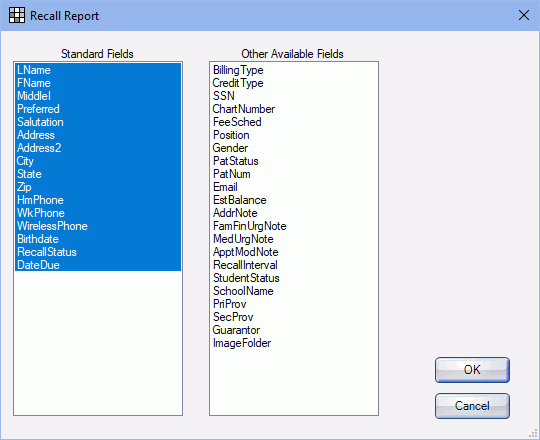
Task: Select MiddleI field
Action: tap(98, 96)
